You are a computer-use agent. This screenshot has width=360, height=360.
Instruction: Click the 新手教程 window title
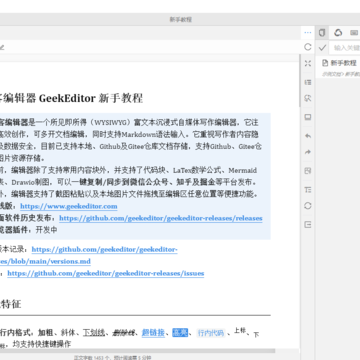click(180, 19)
